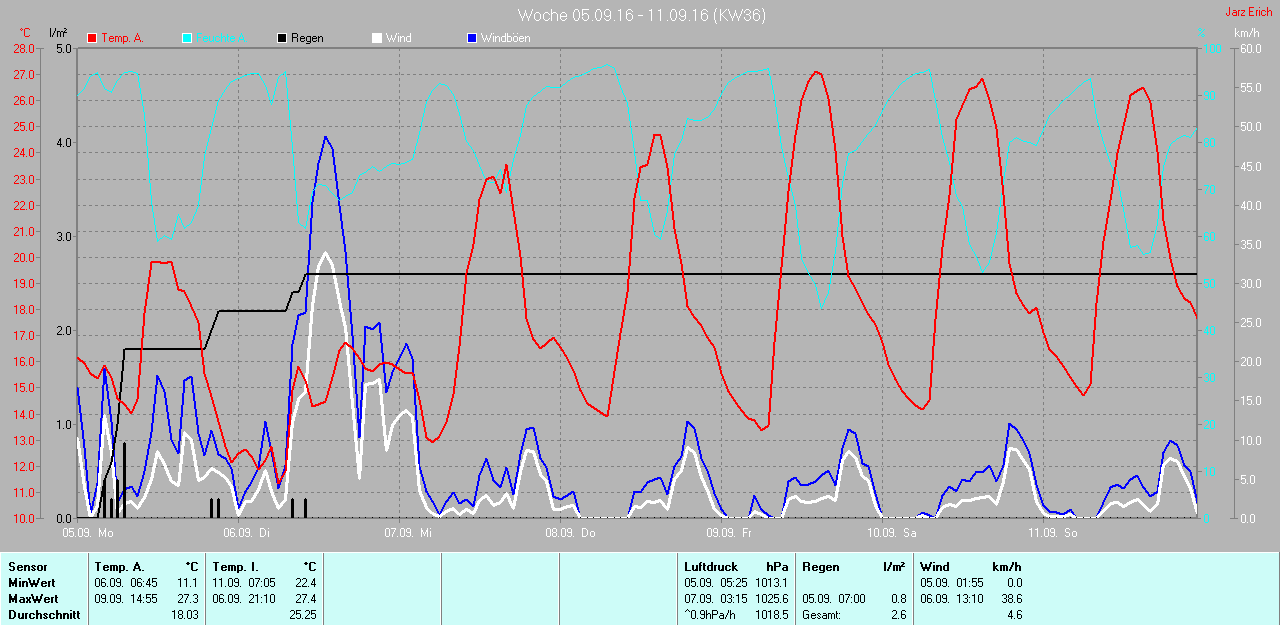1280x625 pixels.
Task: Click the Temp. I. minimum value 22.4
Action: (x=306, y=583)
